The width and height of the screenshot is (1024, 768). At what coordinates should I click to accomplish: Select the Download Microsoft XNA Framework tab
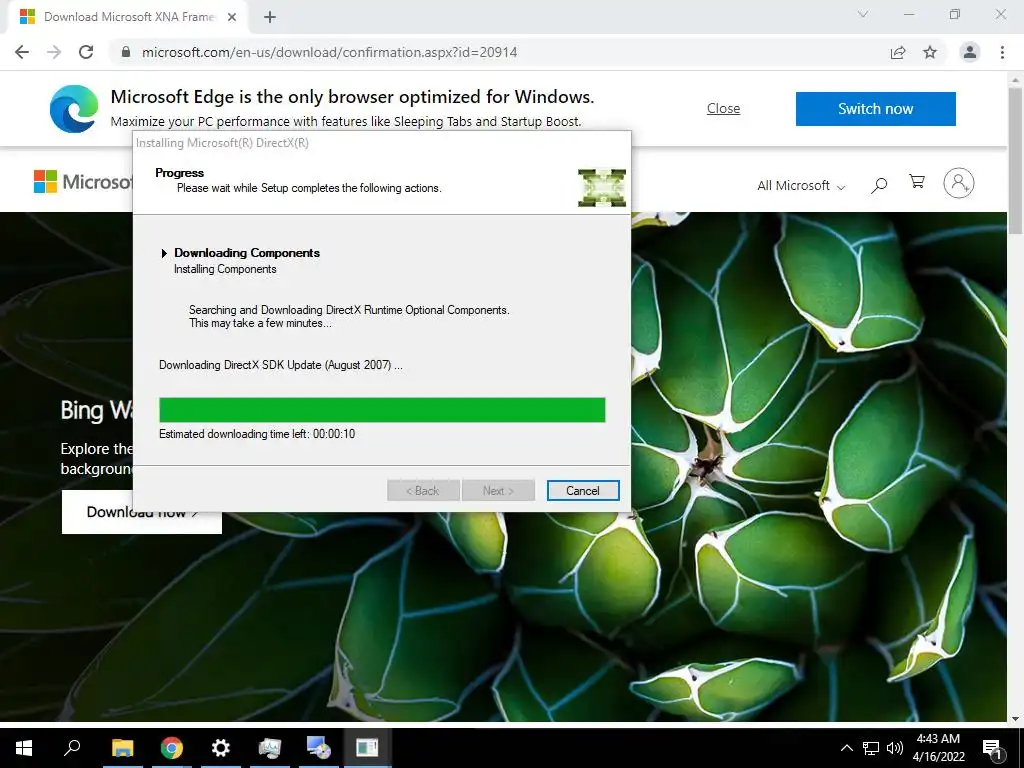129,17
